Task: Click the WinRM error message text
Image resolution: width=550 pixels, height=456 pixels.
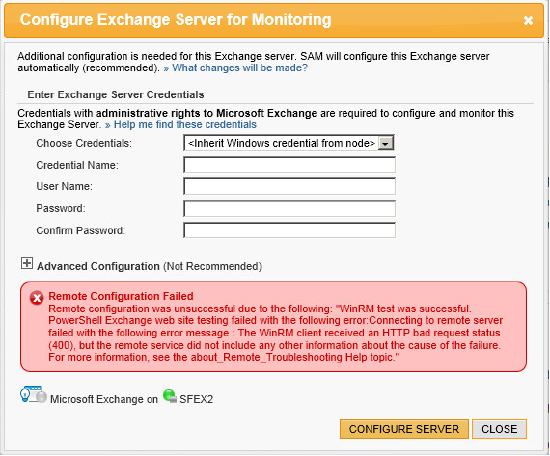Action: [275, 333]
